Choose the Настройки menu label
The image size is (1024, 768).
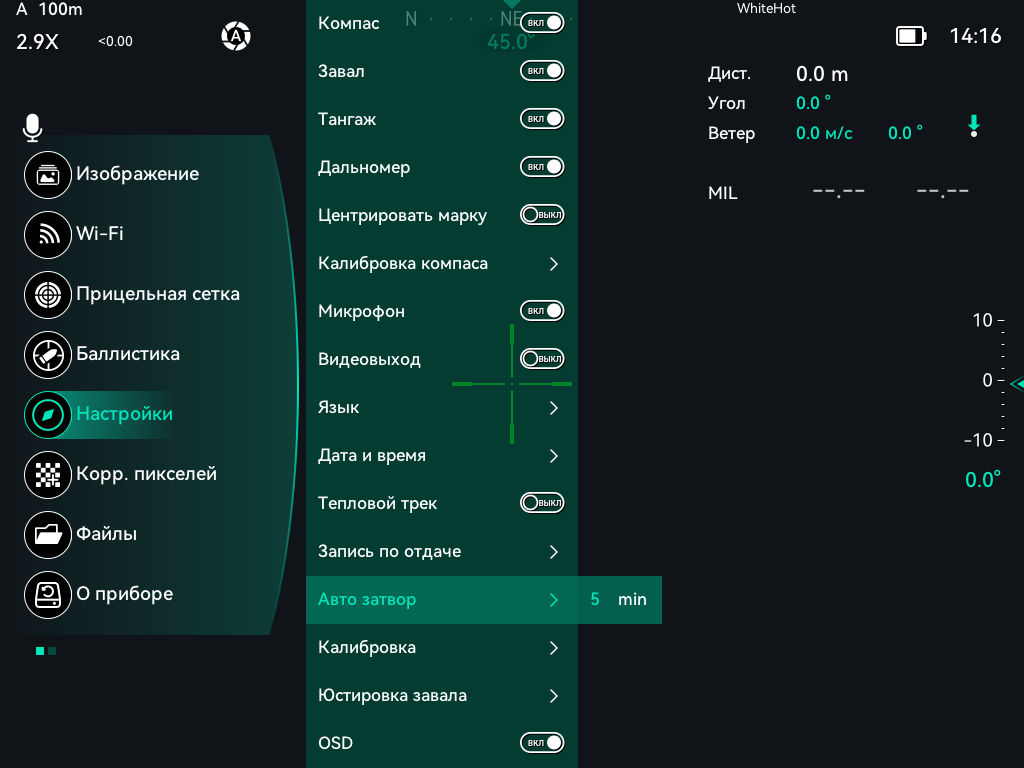tap(125, 413)
